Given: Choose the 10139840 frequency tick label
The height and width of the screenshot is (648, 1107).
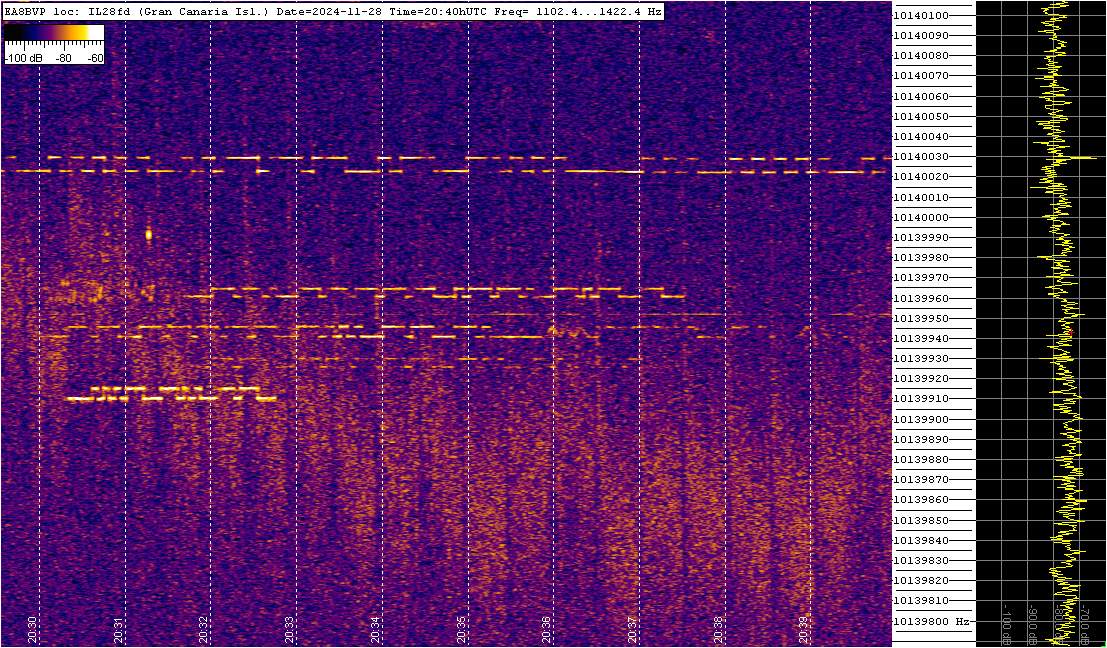Looking at the screenshot, I should 921,540.
